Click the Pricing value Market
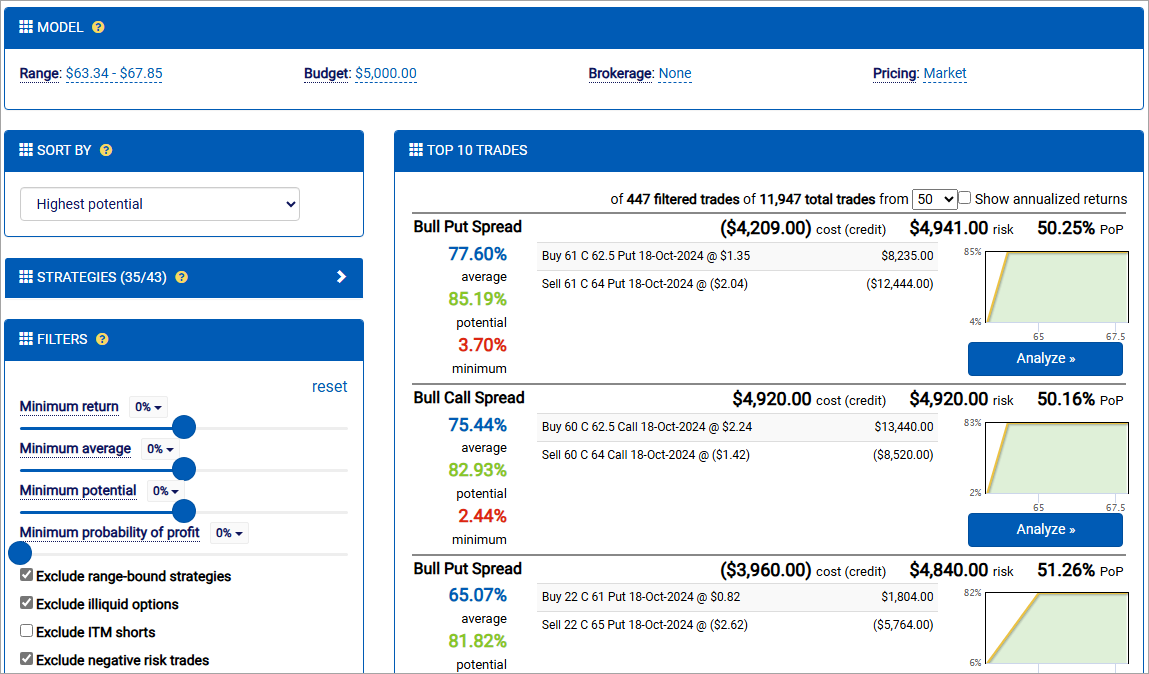 [x=945, y=73]
